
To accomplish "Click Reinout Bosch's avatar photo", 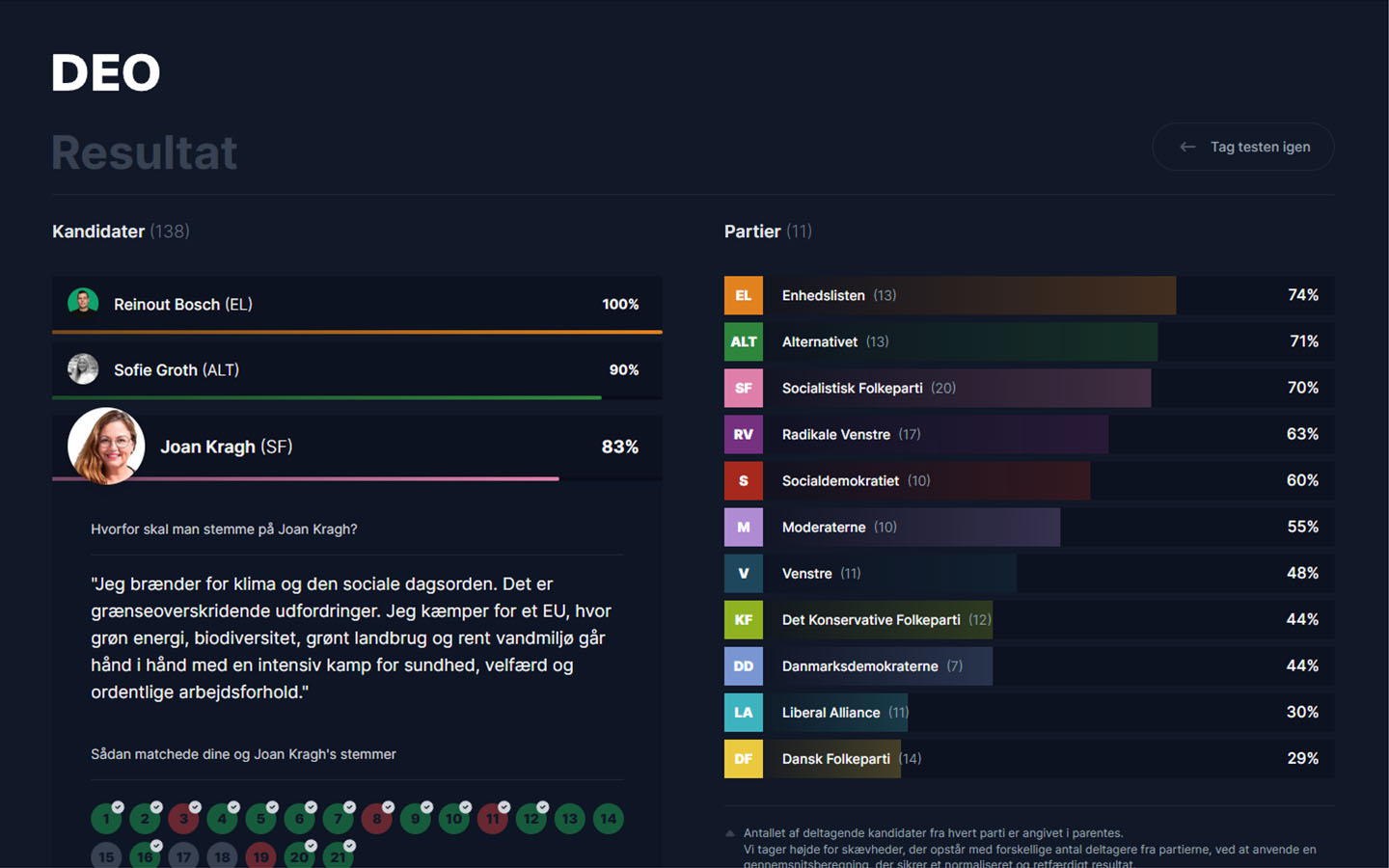I will (x=83, y=303).
